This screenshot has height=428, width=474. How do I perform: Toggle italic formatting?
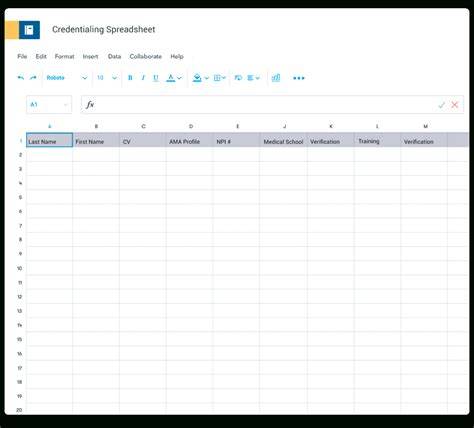143,78
